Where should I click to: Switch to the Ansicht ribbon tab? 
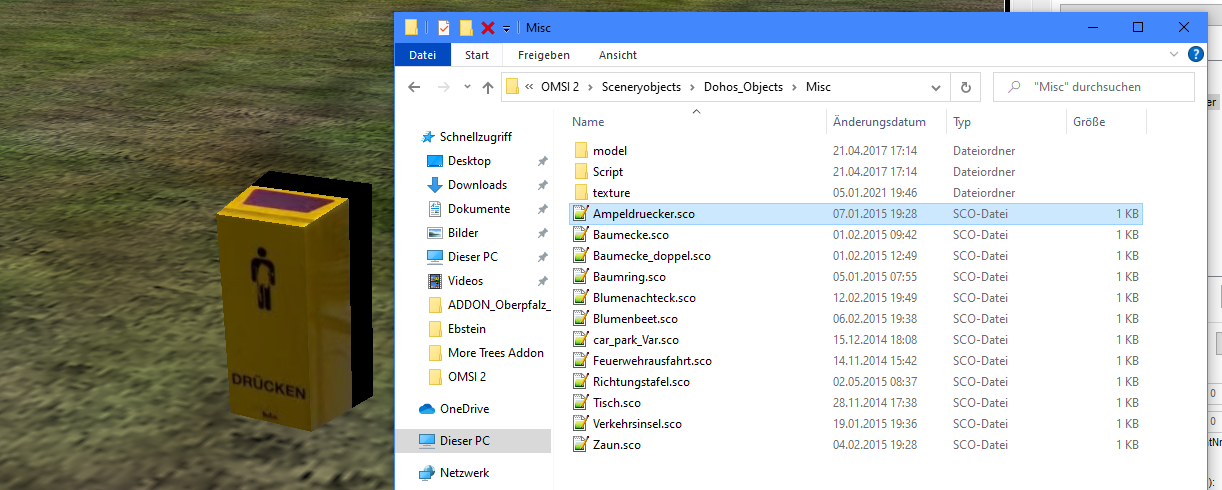coord(618,55)
